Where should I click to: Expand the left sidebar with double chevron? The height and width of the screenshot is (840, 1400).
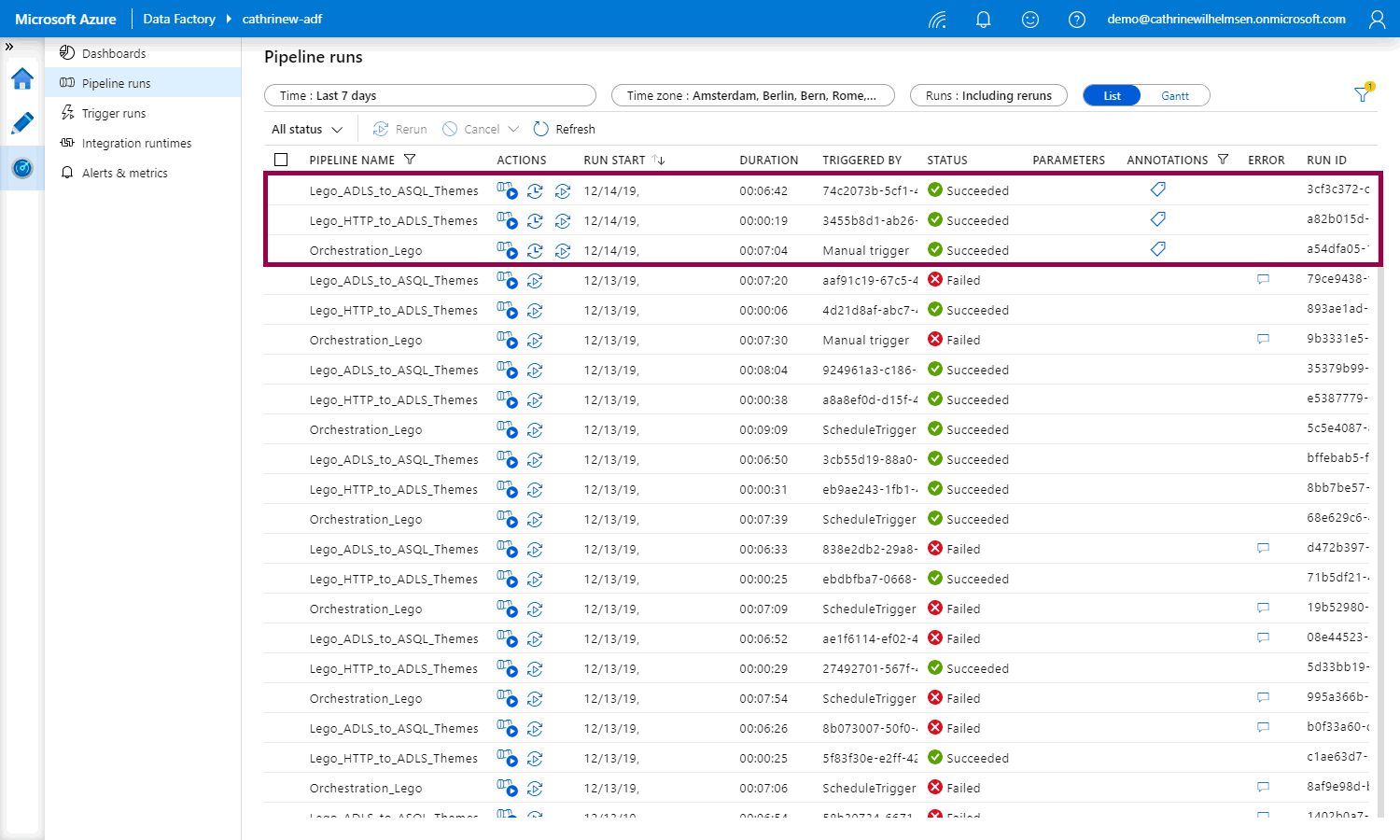click(x=9, y=47)
